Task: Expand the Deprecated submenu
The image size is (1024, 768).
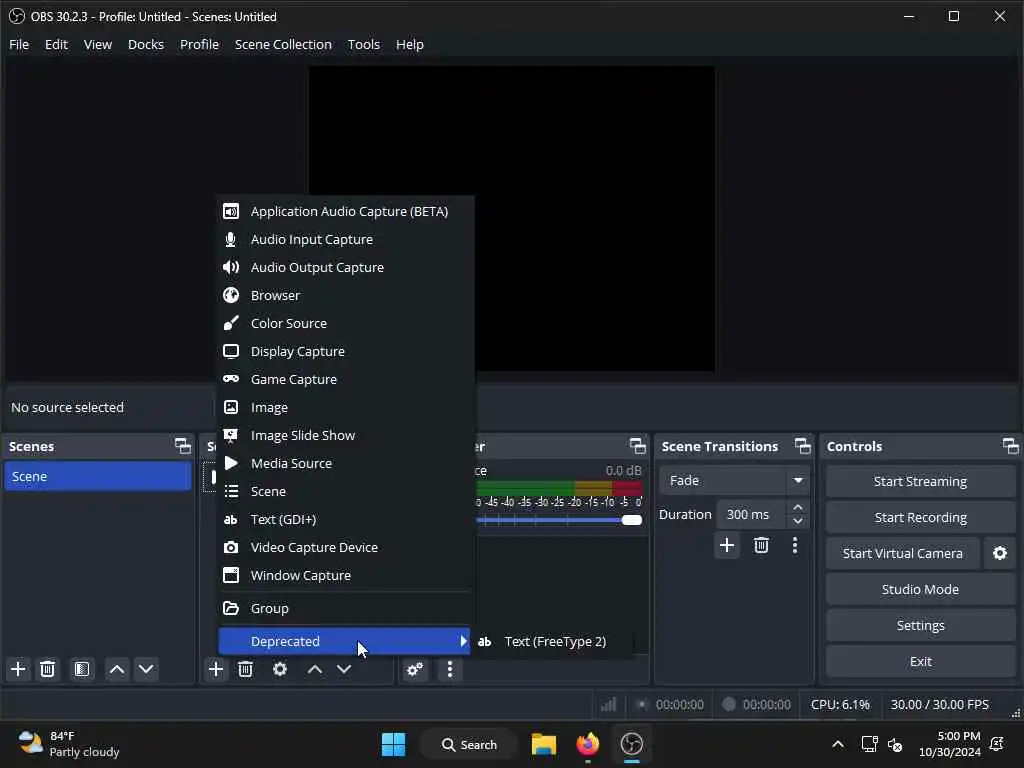Action: (344, 641)
